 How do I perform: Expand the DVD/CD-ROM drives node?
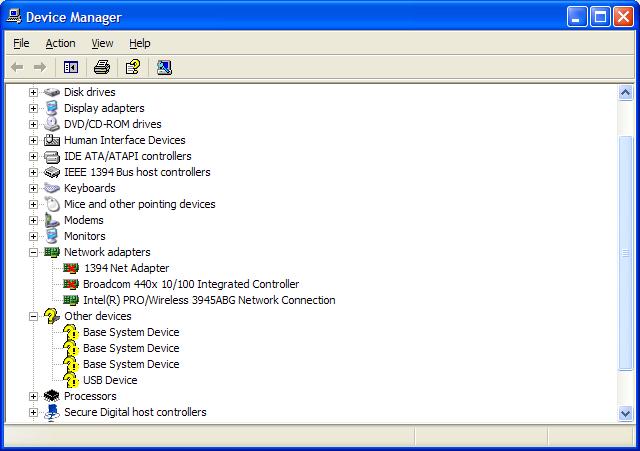33,124
